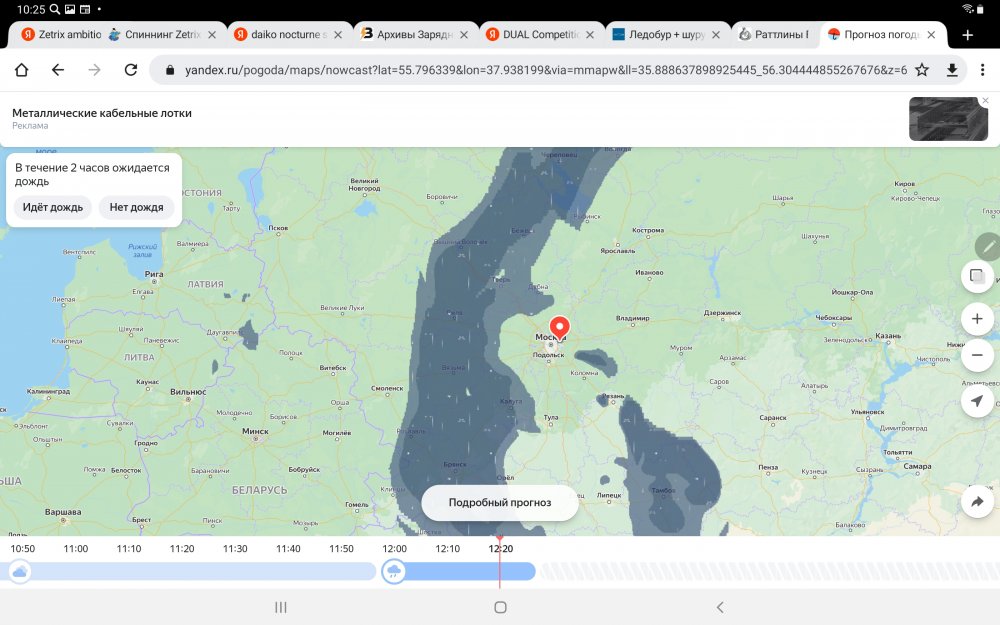Close the "daiko nocturne" tab

click(337, 34)
